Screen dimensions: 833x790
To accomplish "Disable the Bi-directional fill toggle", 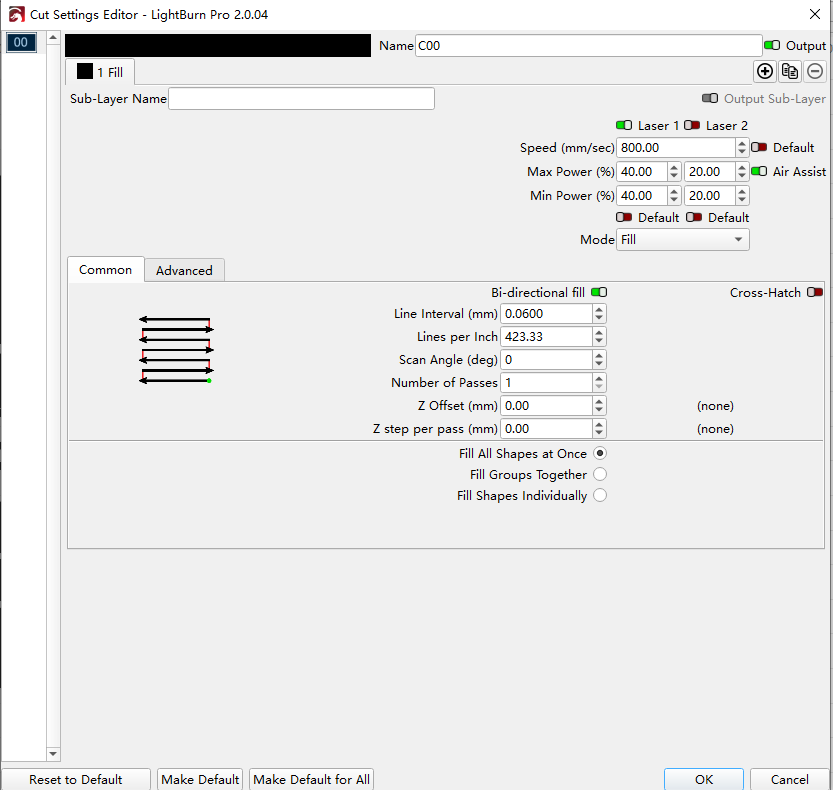I will pyautogui.click(x=599, y=292).
